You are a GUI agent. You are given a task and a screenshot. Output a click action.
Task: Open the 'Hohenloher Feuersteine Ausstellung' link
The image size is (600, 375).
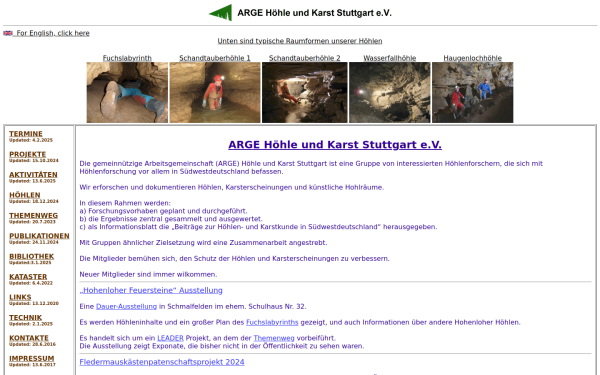(x=151, y=290)
